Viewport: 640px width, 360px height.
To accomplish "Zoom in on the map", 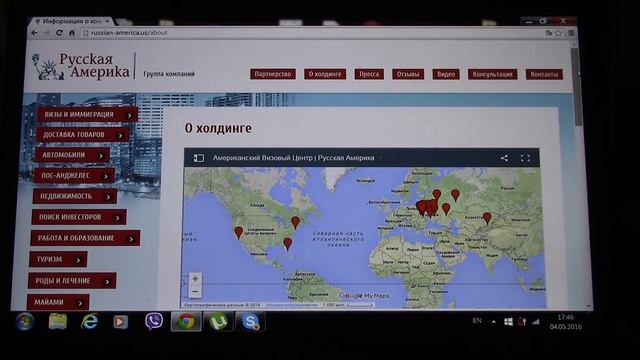I will click(195, 279).
